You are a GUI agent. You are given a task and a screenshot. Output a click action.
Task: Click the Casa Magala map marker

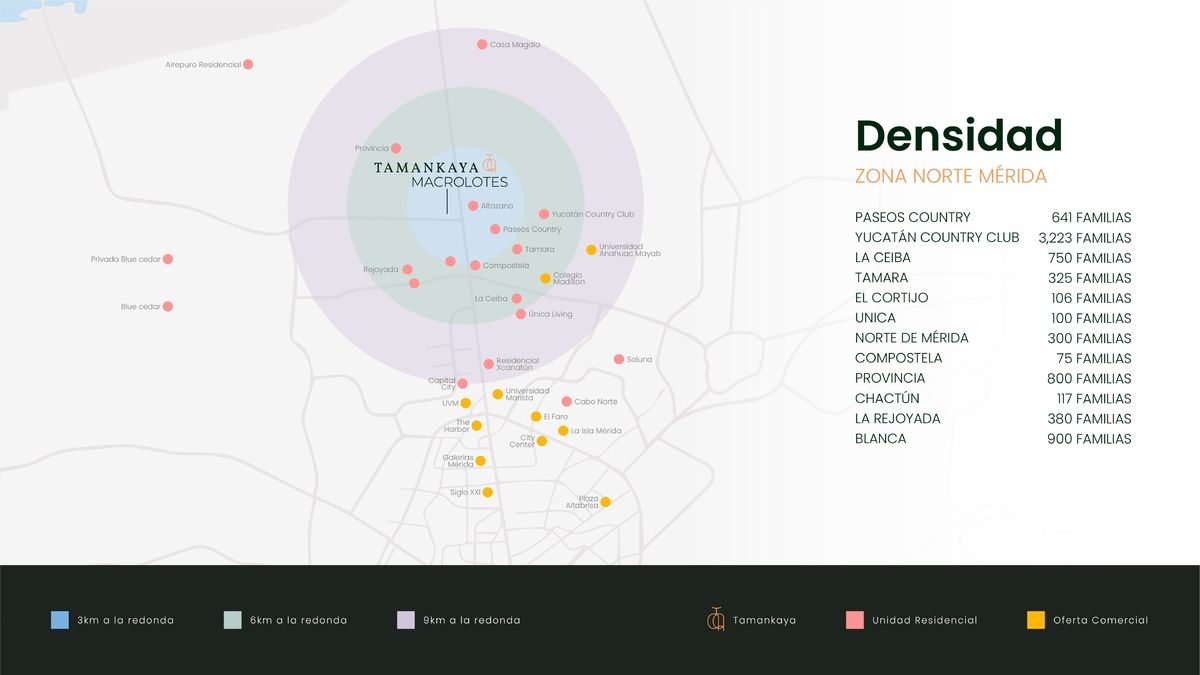coord(482,44)
